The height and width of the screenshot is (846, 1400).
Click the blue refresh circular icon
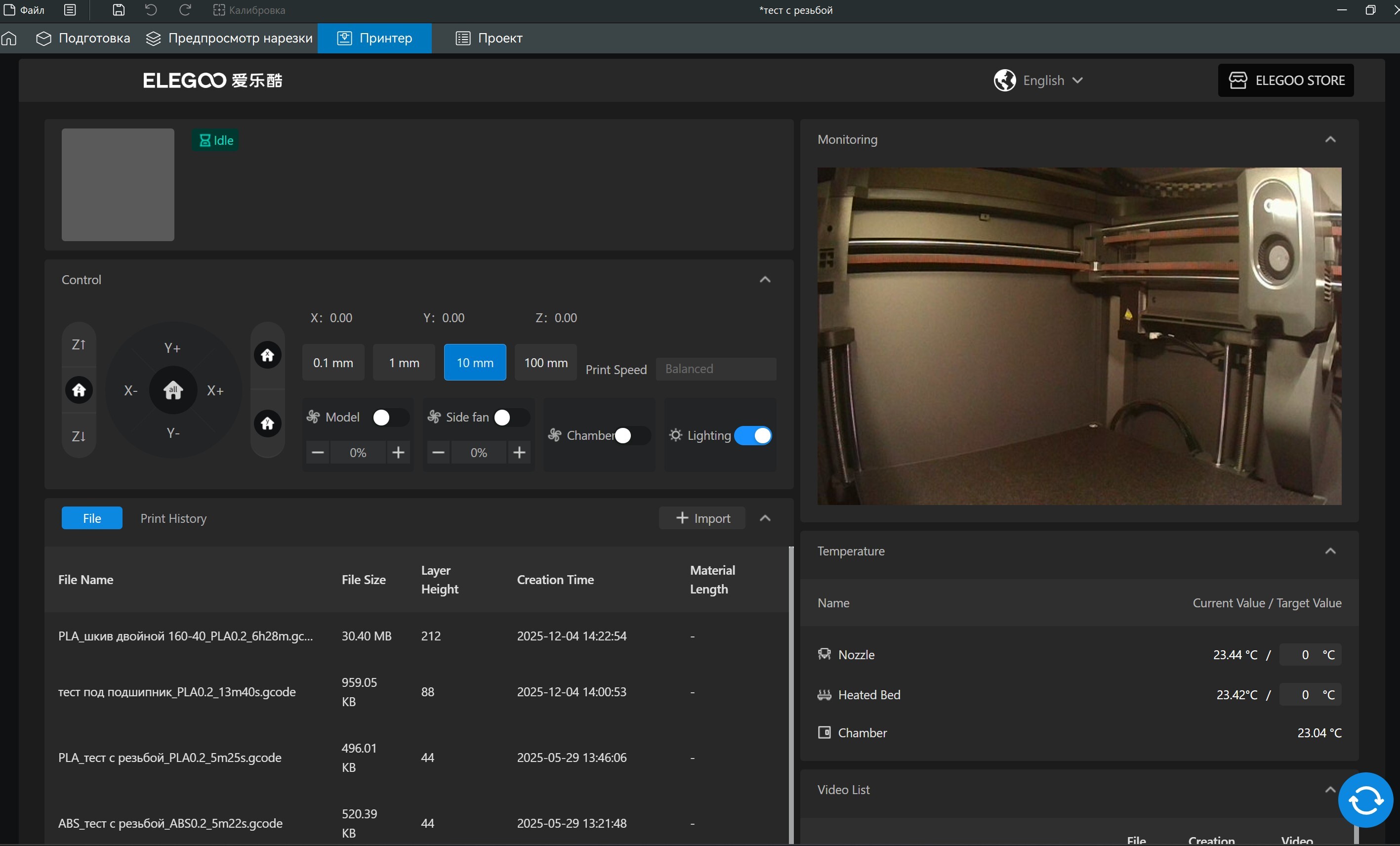point(1365,800)
